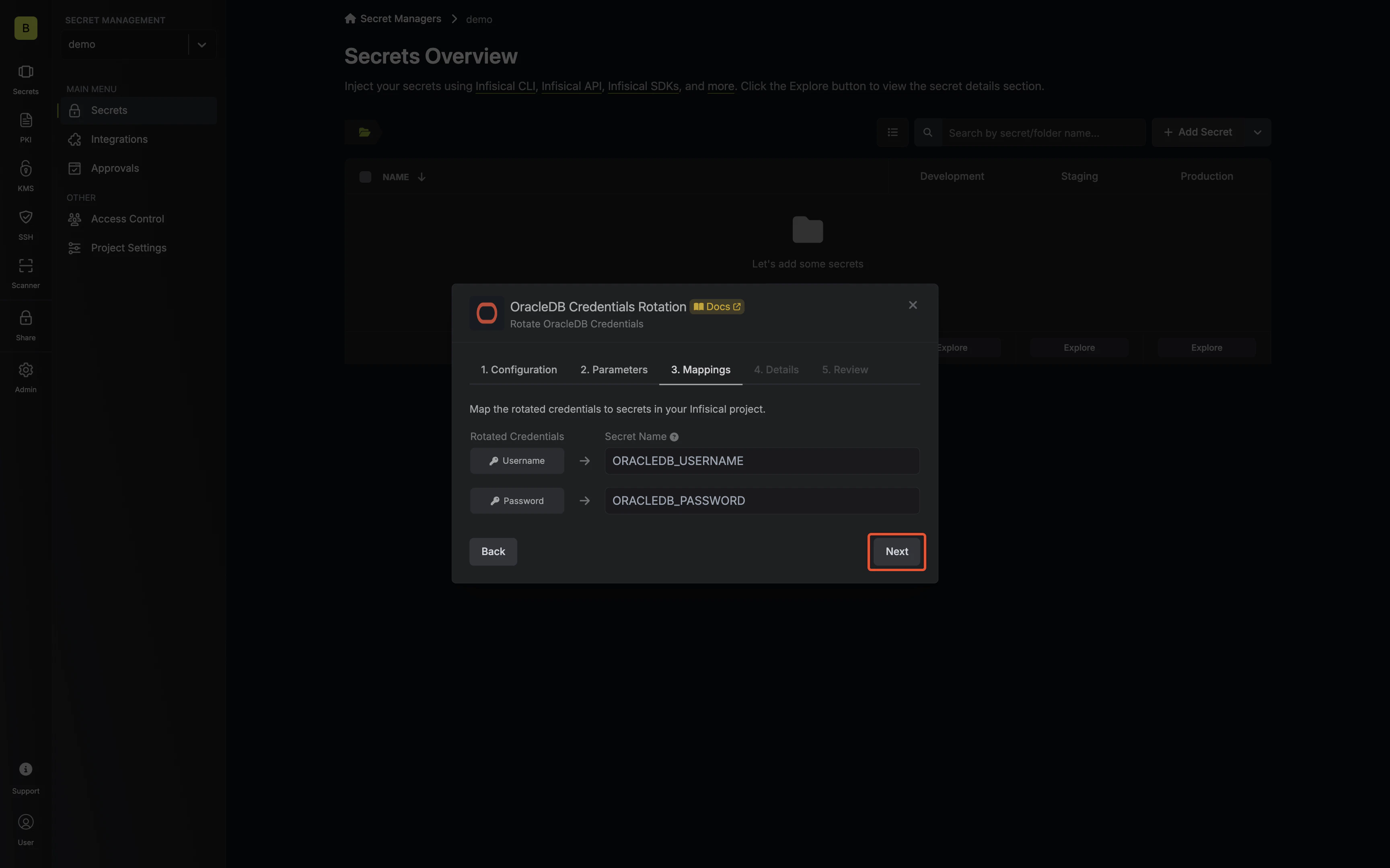Image resolution: width=1390 pixels, height=868 pixels.
Task: Click the Staging column header
Action: (x=1079, y=176)
